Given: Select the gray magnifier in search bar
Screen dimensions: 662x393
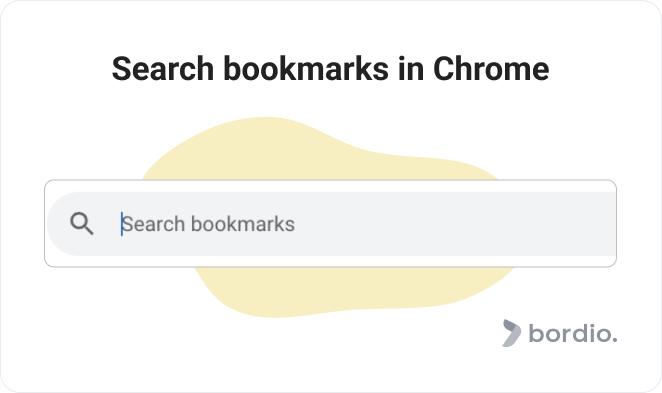Looking at the screenshot, I should point(81,223).
